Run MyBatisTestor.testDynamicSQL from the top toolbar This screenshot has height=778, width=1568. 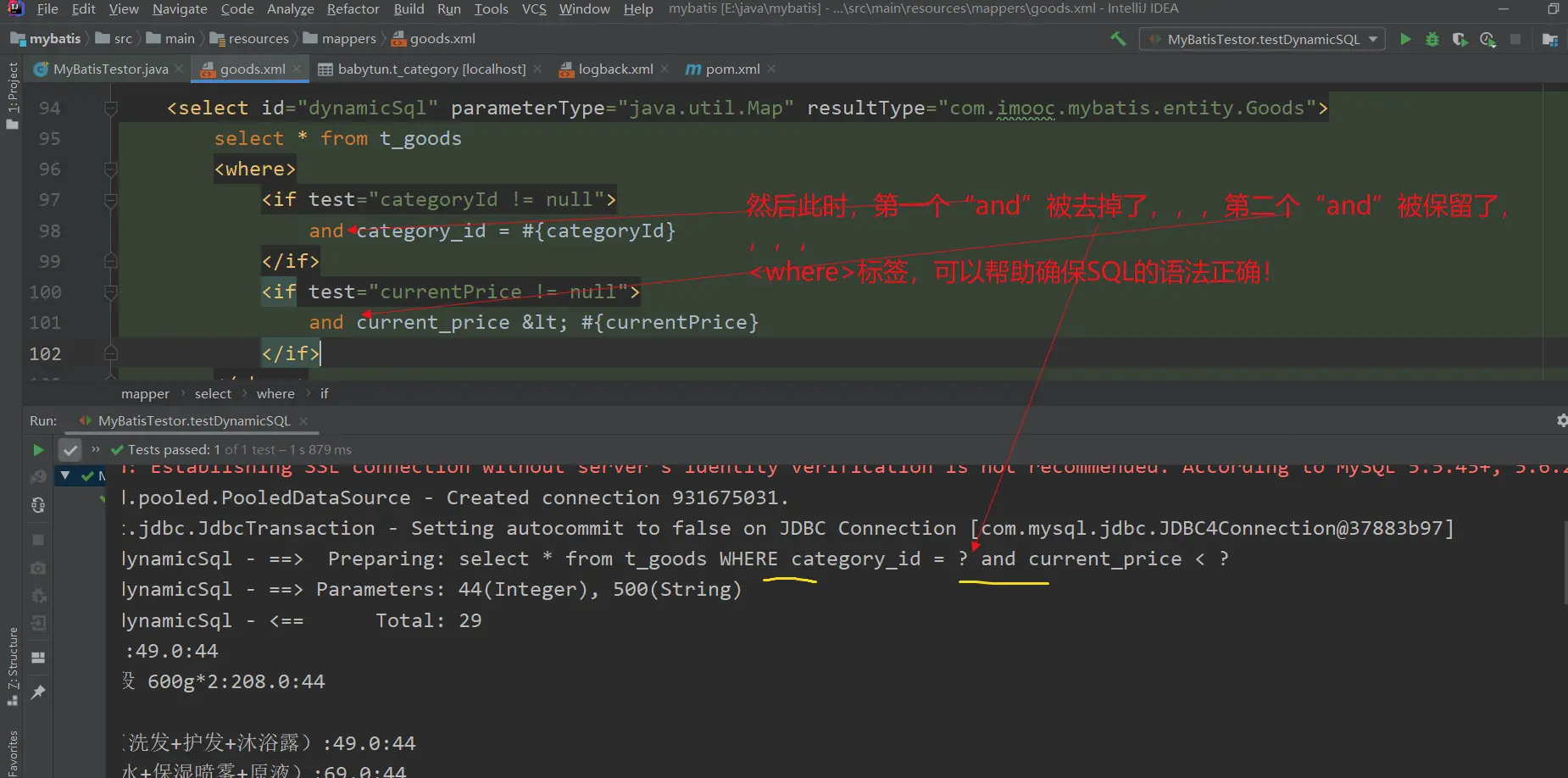(1405, 39)
